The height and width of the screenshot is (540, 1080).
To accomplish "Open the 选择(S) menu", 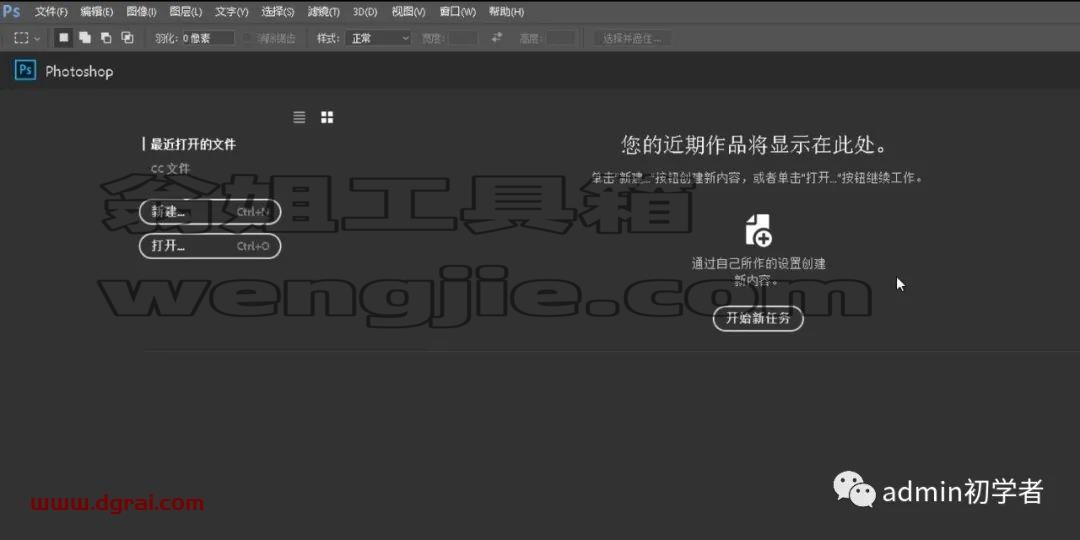I will tap(278, 12).
